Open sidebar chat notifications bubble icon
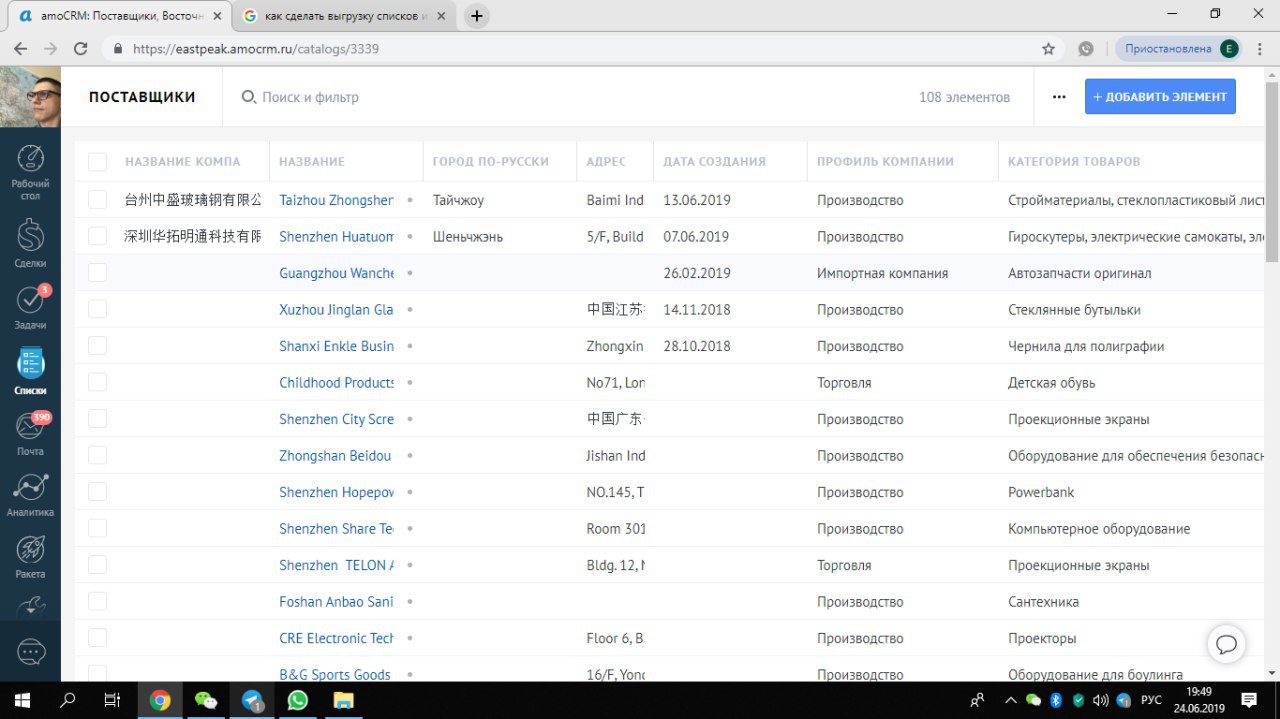The image size is (1280, 719). point(31,653)
